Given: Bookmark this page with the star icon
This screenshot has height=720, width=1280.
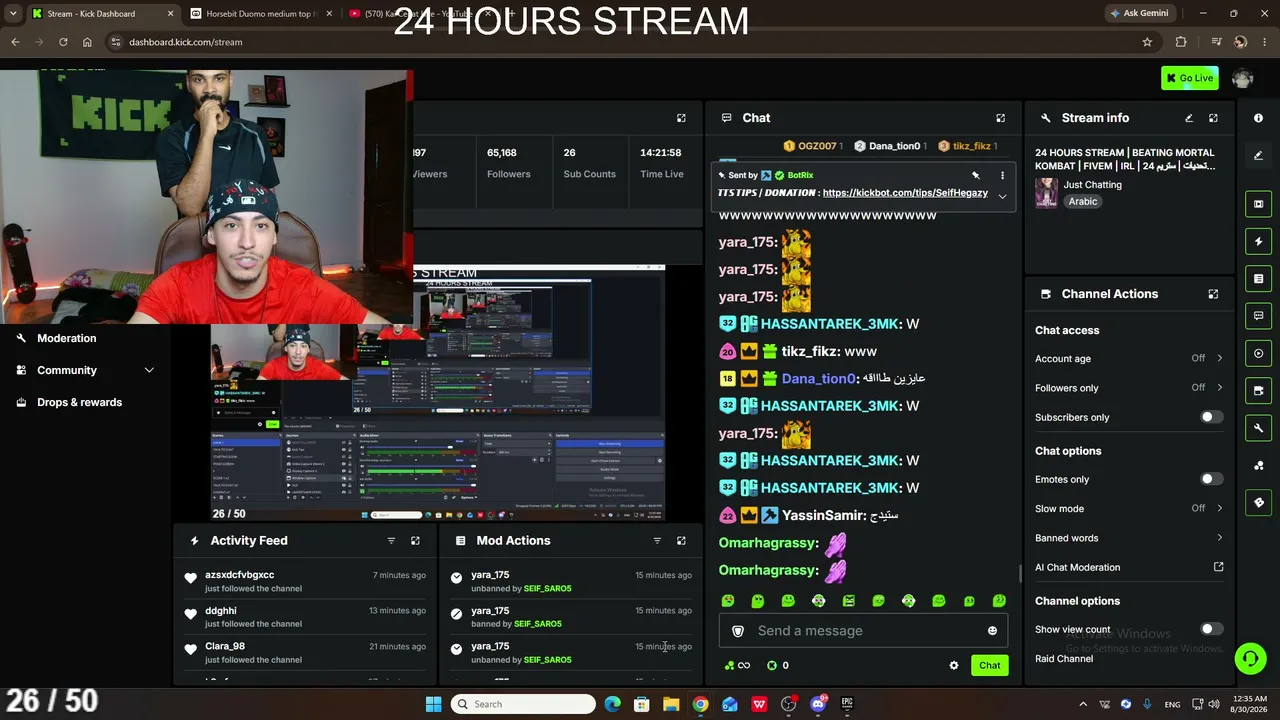Looking at the screenshot, I should point(1147,42).
